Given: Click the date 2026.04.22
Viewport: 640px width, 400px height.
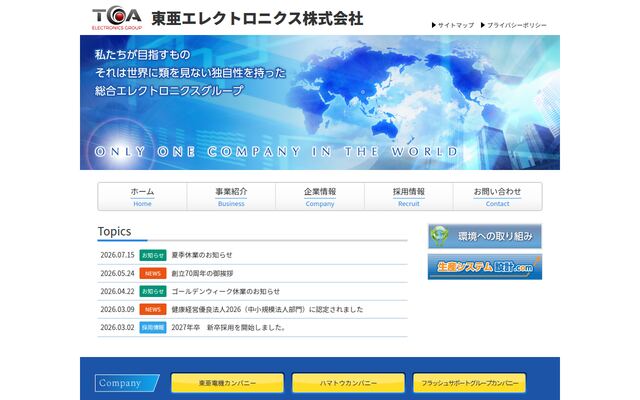Looking at the screenshot, I should [118, 291].
